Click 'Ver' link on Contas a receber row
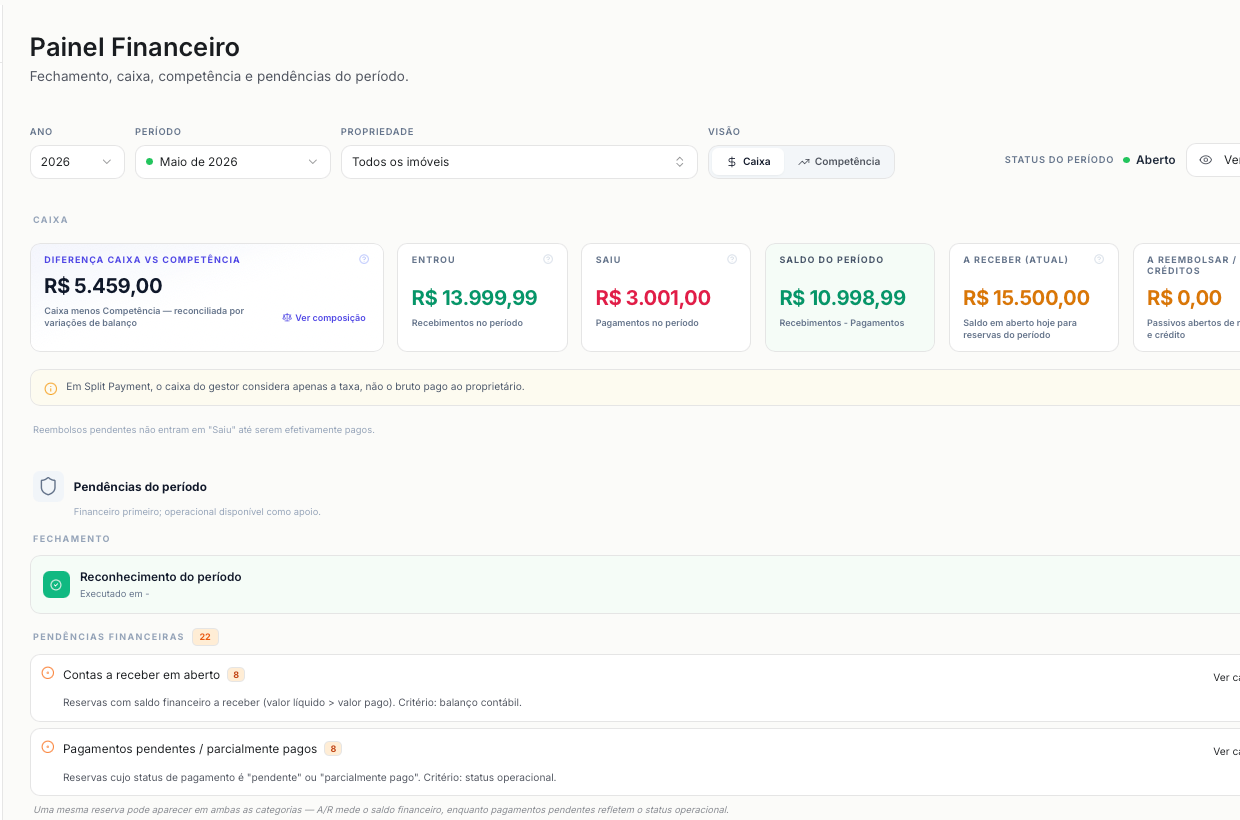 click(x=1226, y=678)
